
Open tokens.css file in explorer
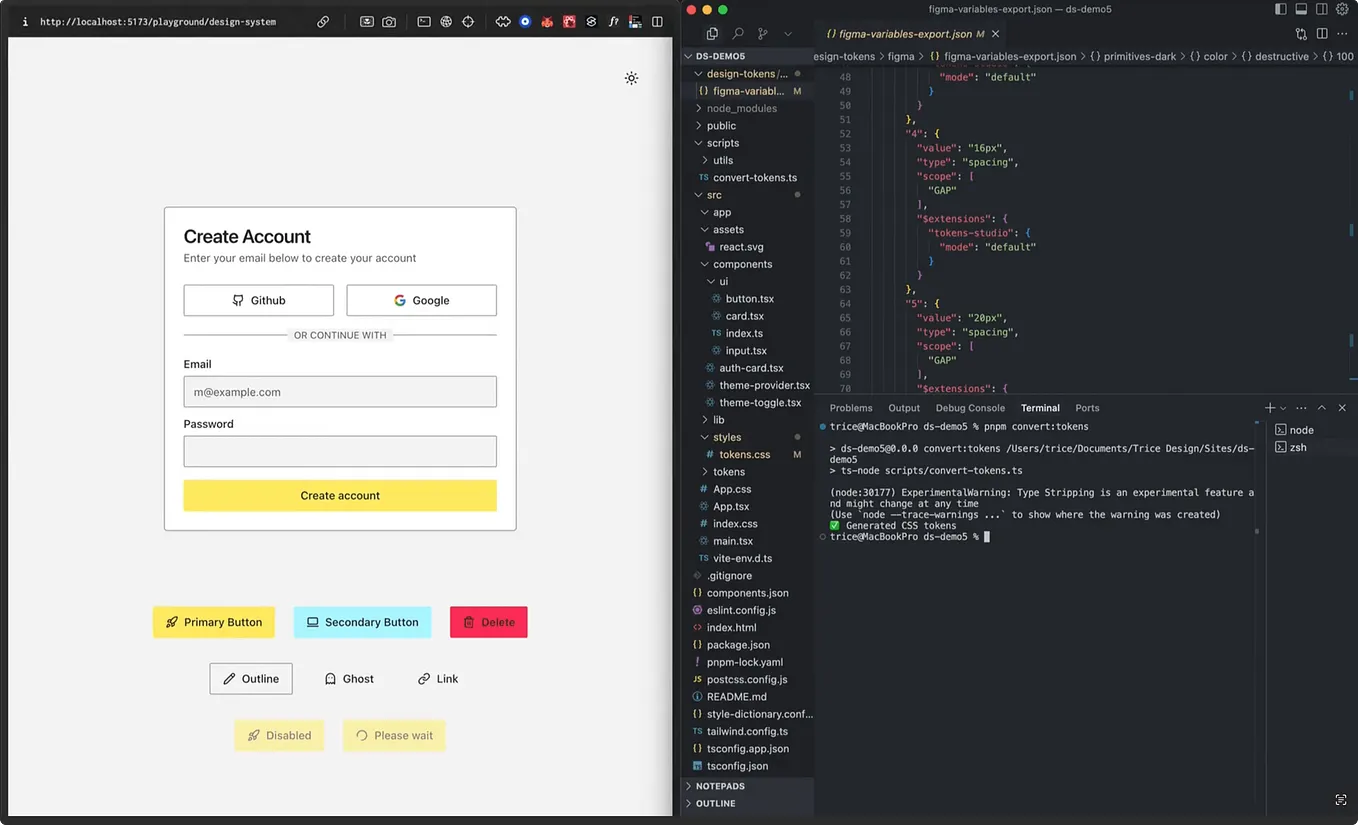point(747,454)
